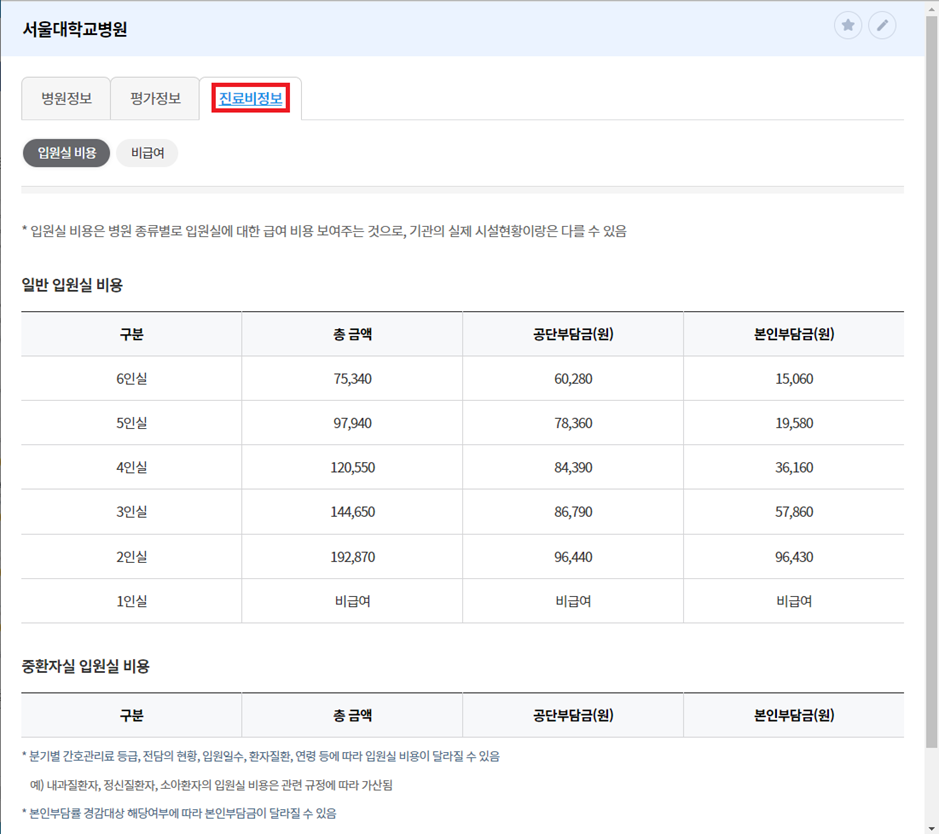Click the 57,860 본인부담금 cell
Viewport: 939px width, 834px height.
tap(794, 512)
